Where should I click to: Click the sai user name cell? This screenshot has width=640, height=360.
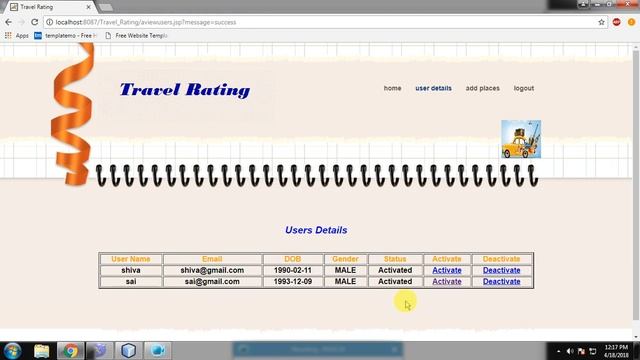click(131, 282)
